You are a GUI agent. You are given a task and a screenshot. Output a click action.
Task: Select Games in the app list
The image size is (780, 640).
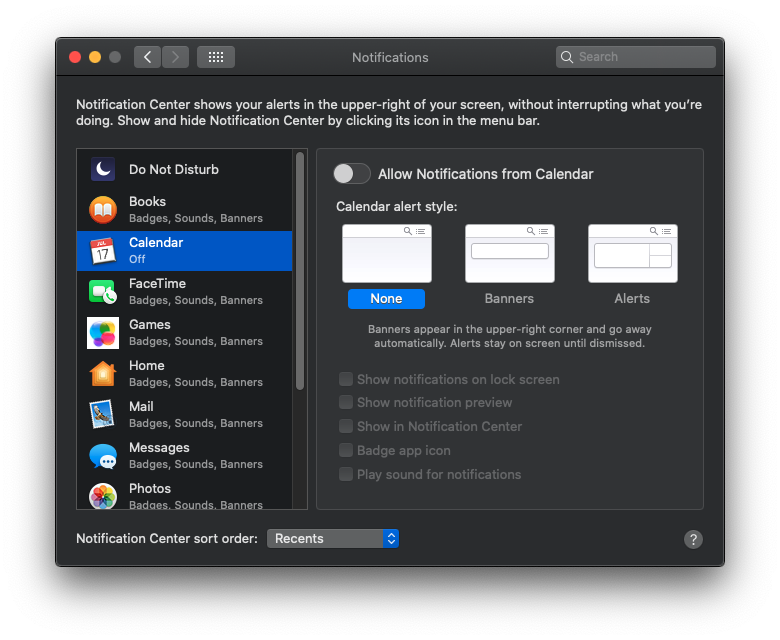[185, 333]
